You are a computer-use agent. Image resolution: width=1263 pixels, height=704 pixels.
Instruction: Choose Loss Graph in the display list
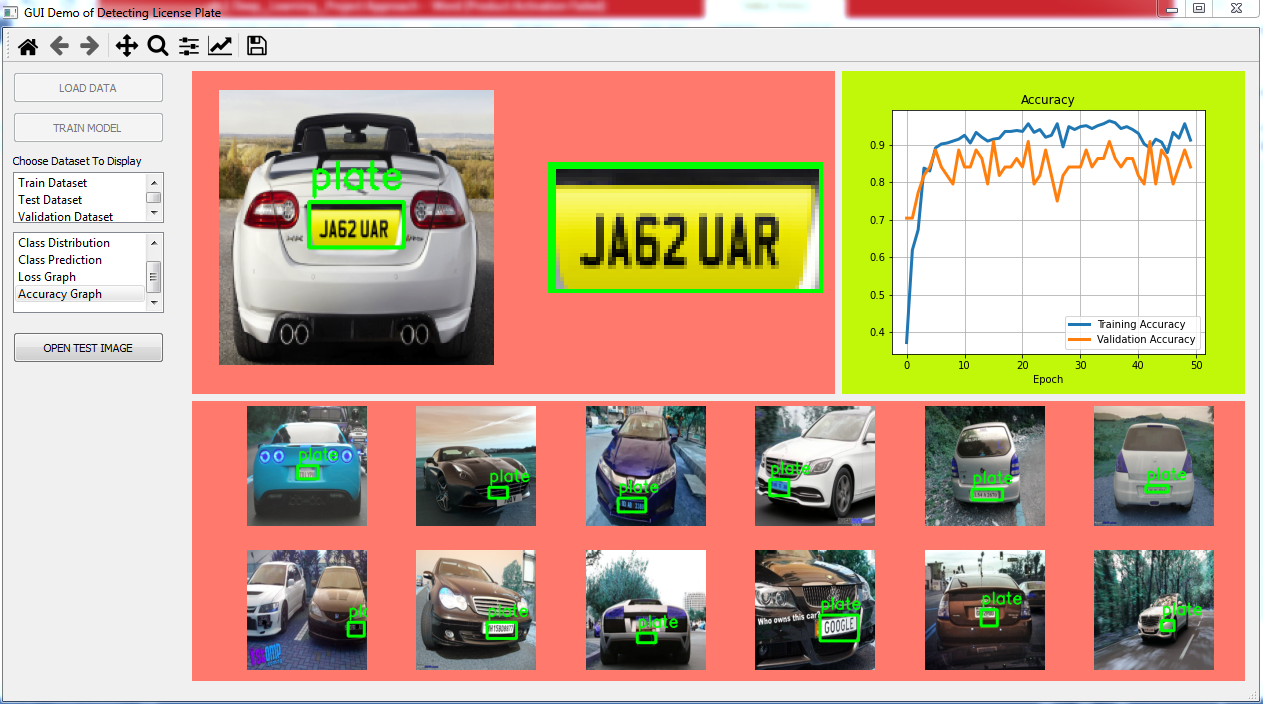pyautogui.click(x=47, y=276)
